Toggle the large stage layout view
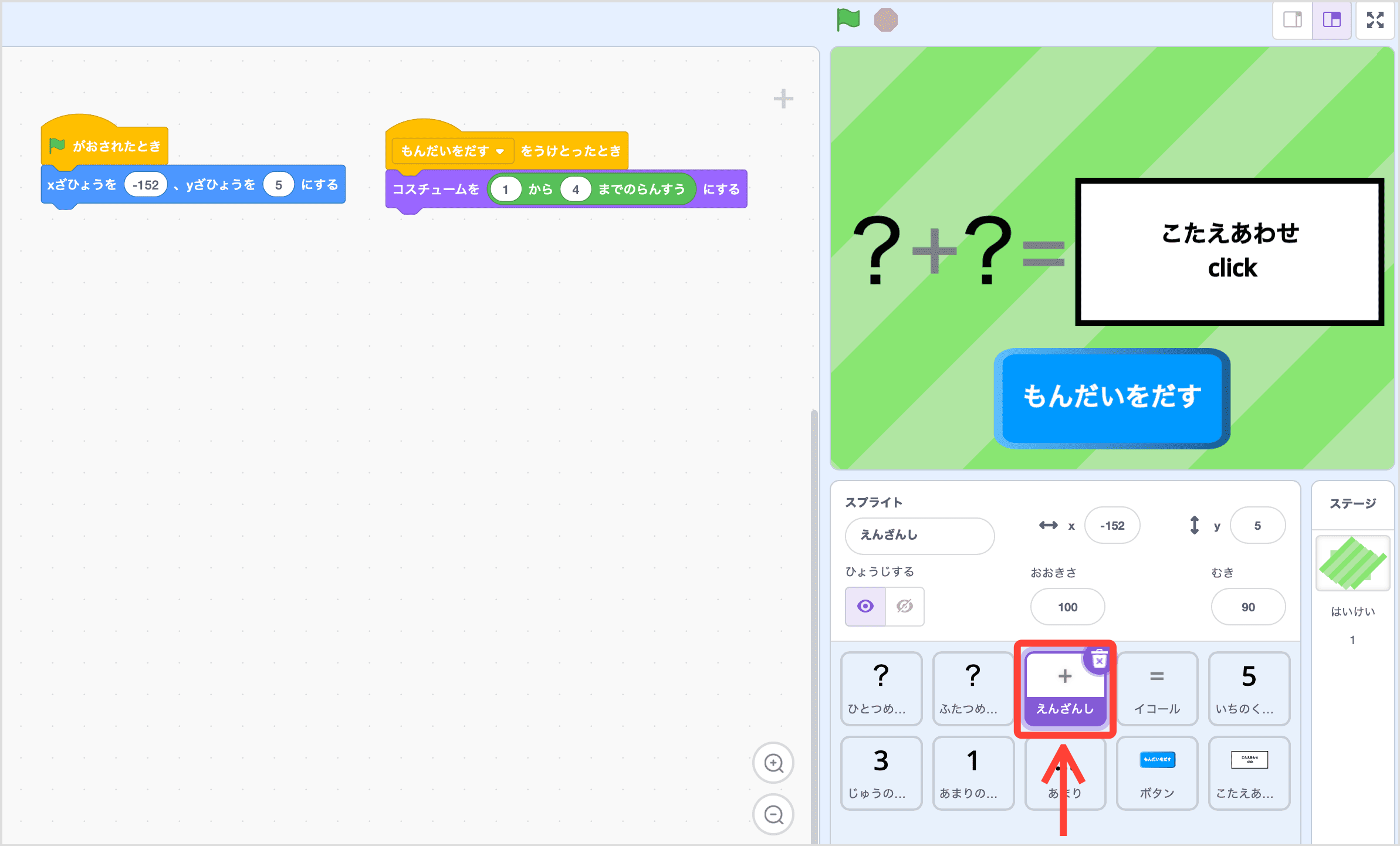 tap(1331, 19)
